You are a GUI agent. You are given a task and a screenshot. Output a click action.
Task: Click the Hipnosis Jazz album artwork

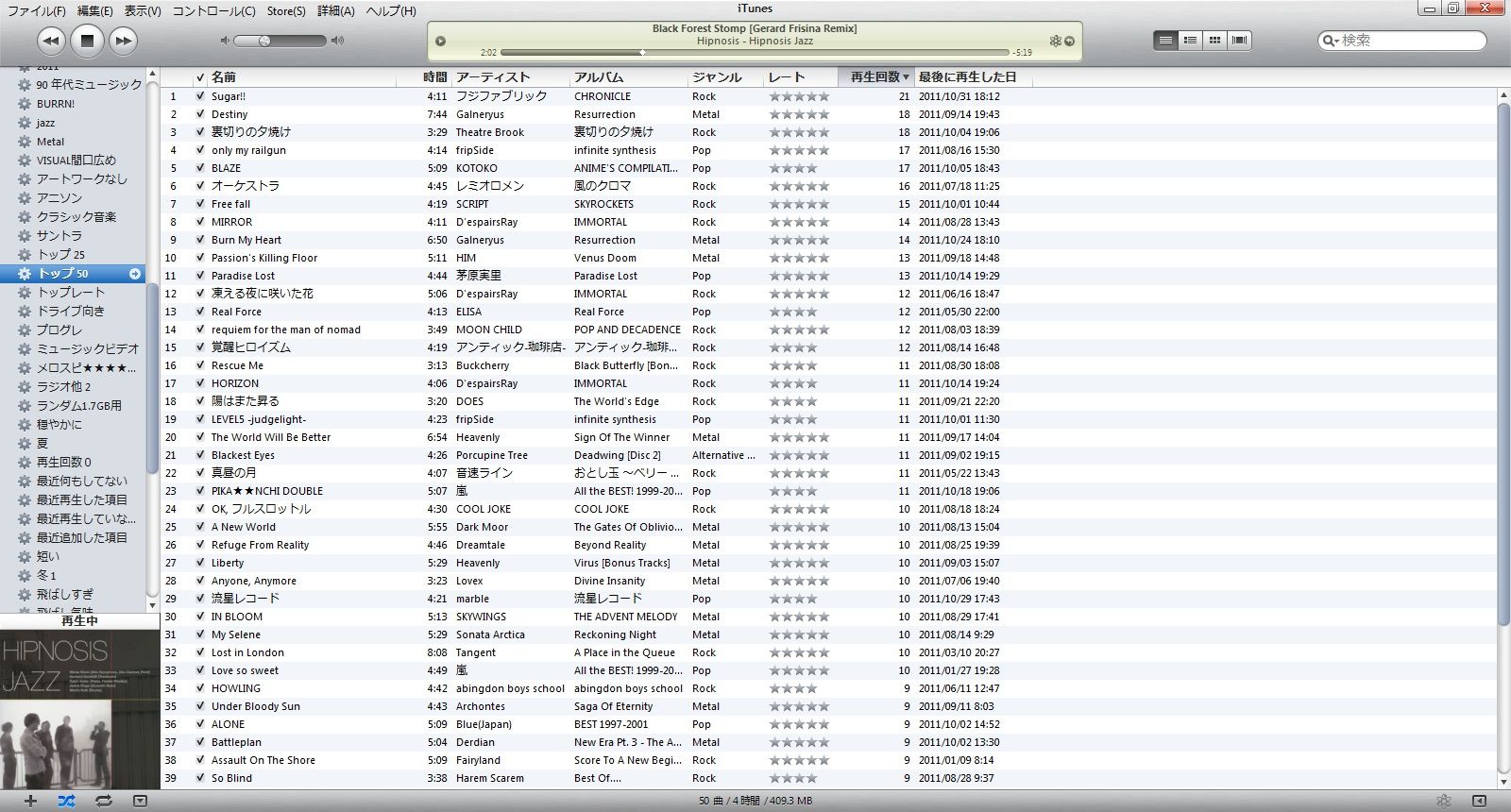79,708
